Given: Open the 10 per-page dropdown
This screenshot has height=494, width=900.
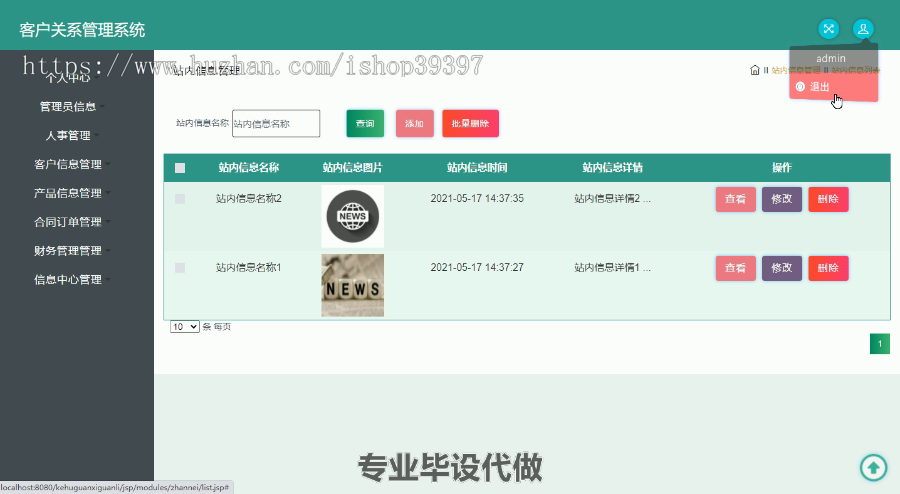Looking at the screenshot, I should point(184,326).
